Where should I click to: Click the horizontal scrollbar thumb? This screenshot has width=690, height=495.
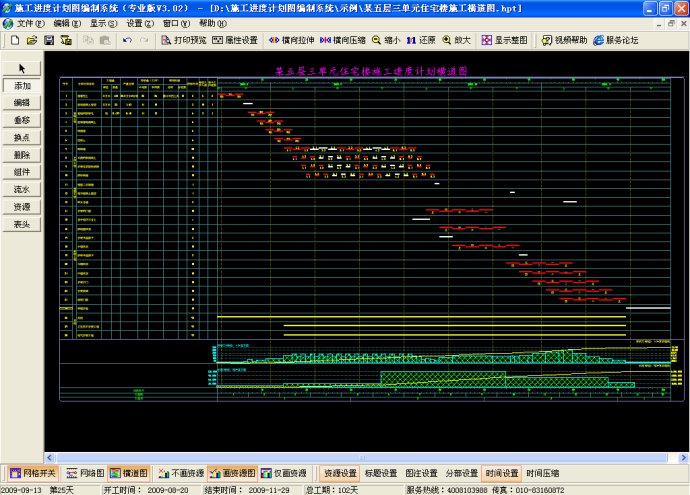[362, 458]
